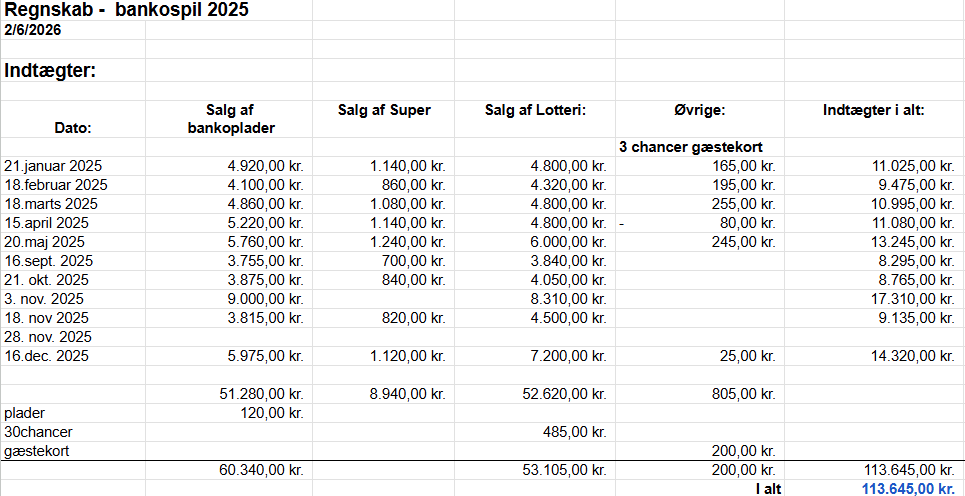
Task: Select the 'plader' row label
Action: pyautogui.click(x=24, y=413)
